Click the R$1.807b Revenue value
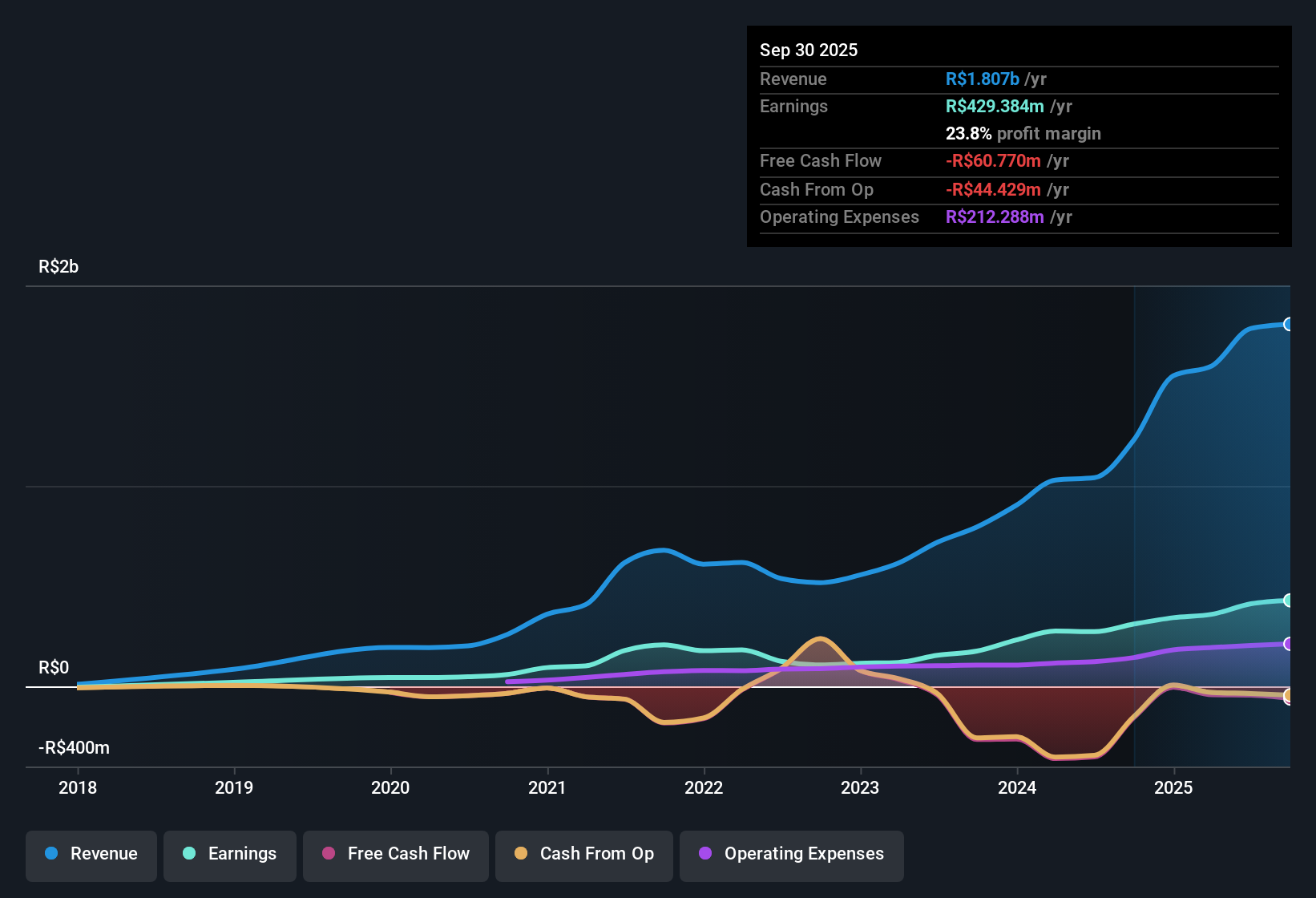Screen dimensions: 1316x898 pyautogui.click(x=983, y=79)
